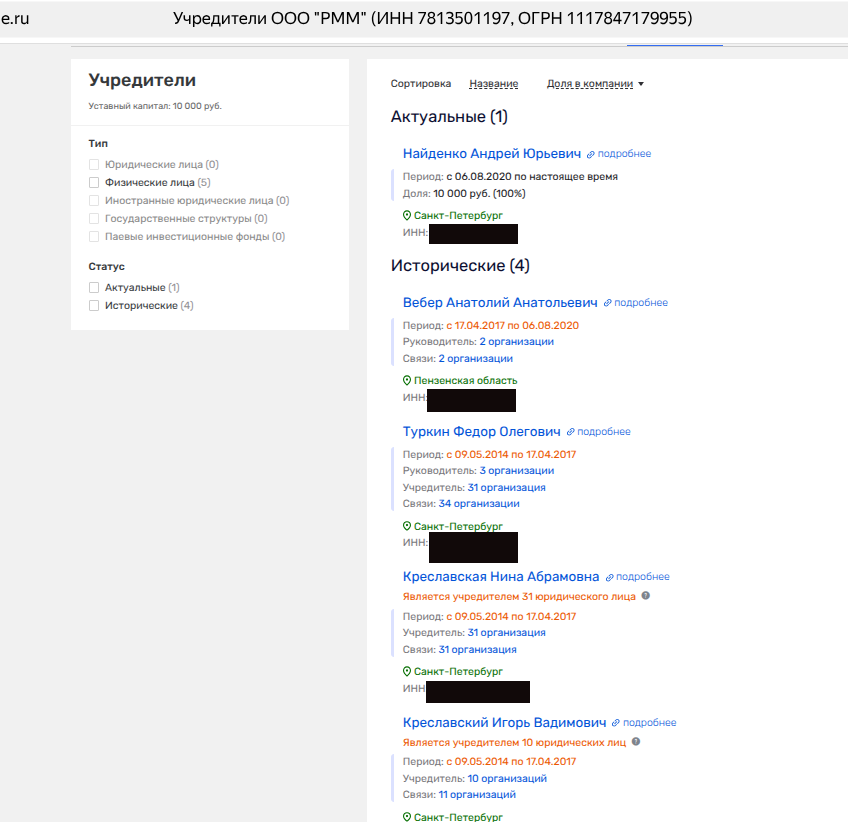848x822 pixels.
Task: Check the Физические лица filter checkbox
Action: (x=94, y=183)
